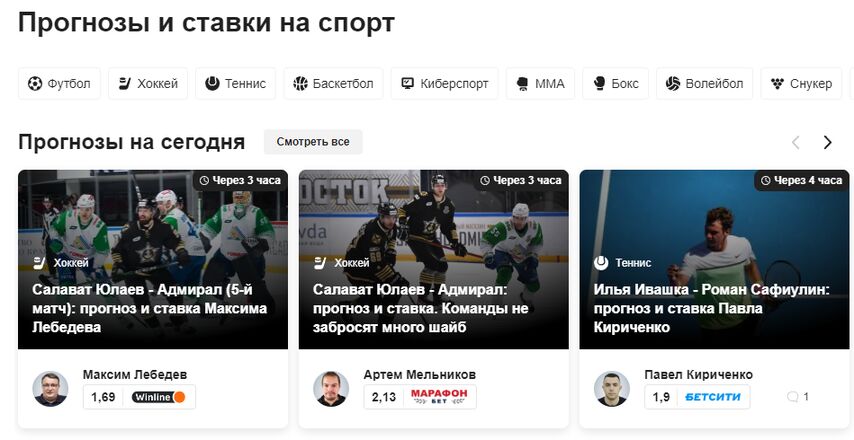Show next forecasts with right arrow
The image size is (854, 440).
827,142
